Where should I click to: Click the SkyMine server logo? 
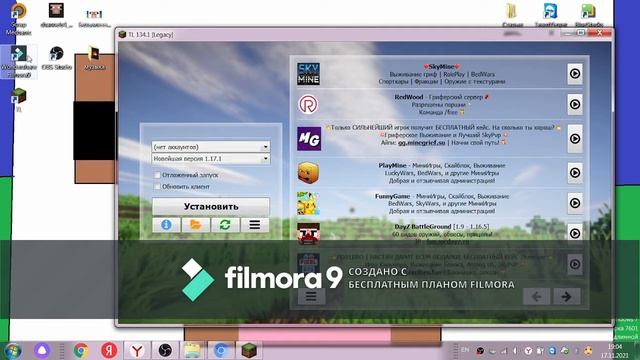pos(308,74)
